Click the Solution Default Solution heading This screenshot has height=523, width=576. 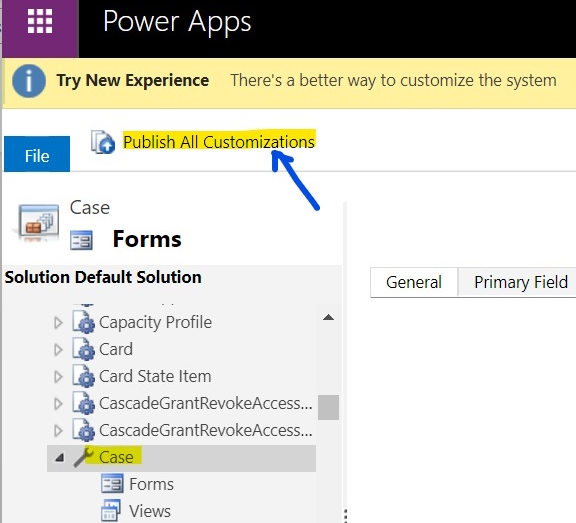(103, 277)
